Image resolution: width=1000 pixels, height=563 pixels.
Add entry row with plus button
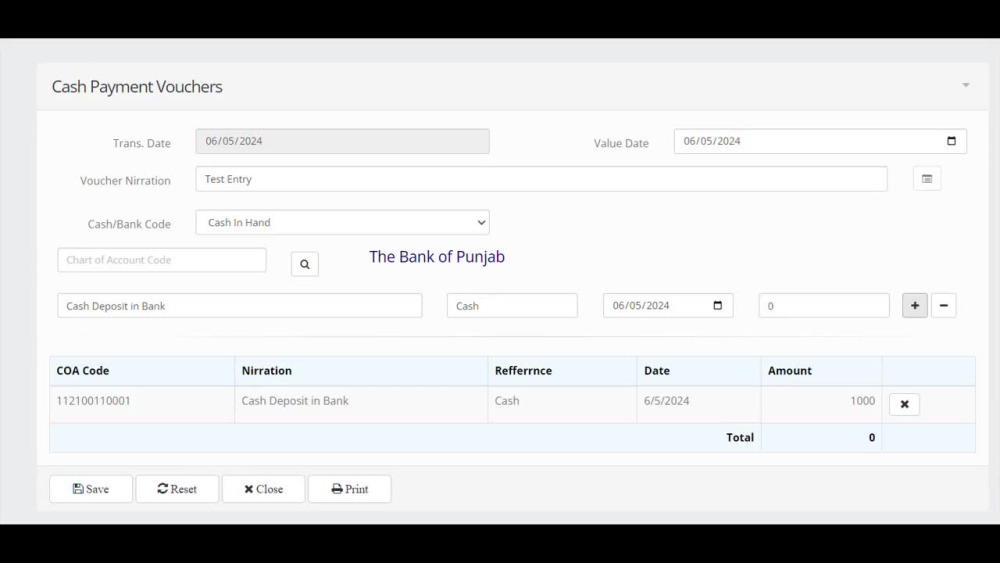click(x=915, y=305)
